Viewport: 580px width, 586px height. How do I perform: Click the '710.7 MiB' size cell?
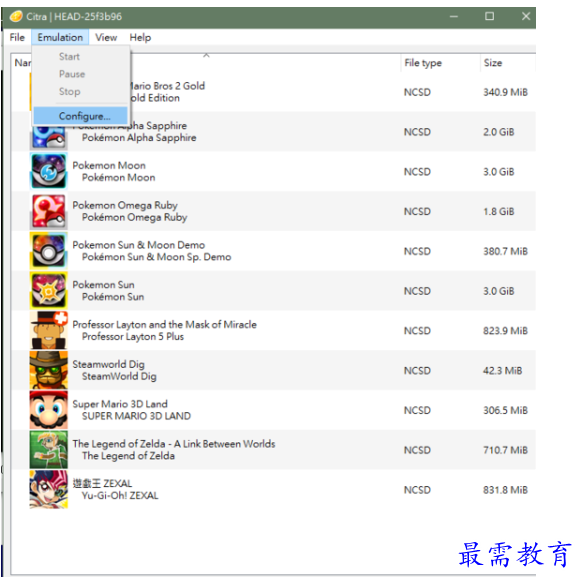coord(505,450)
